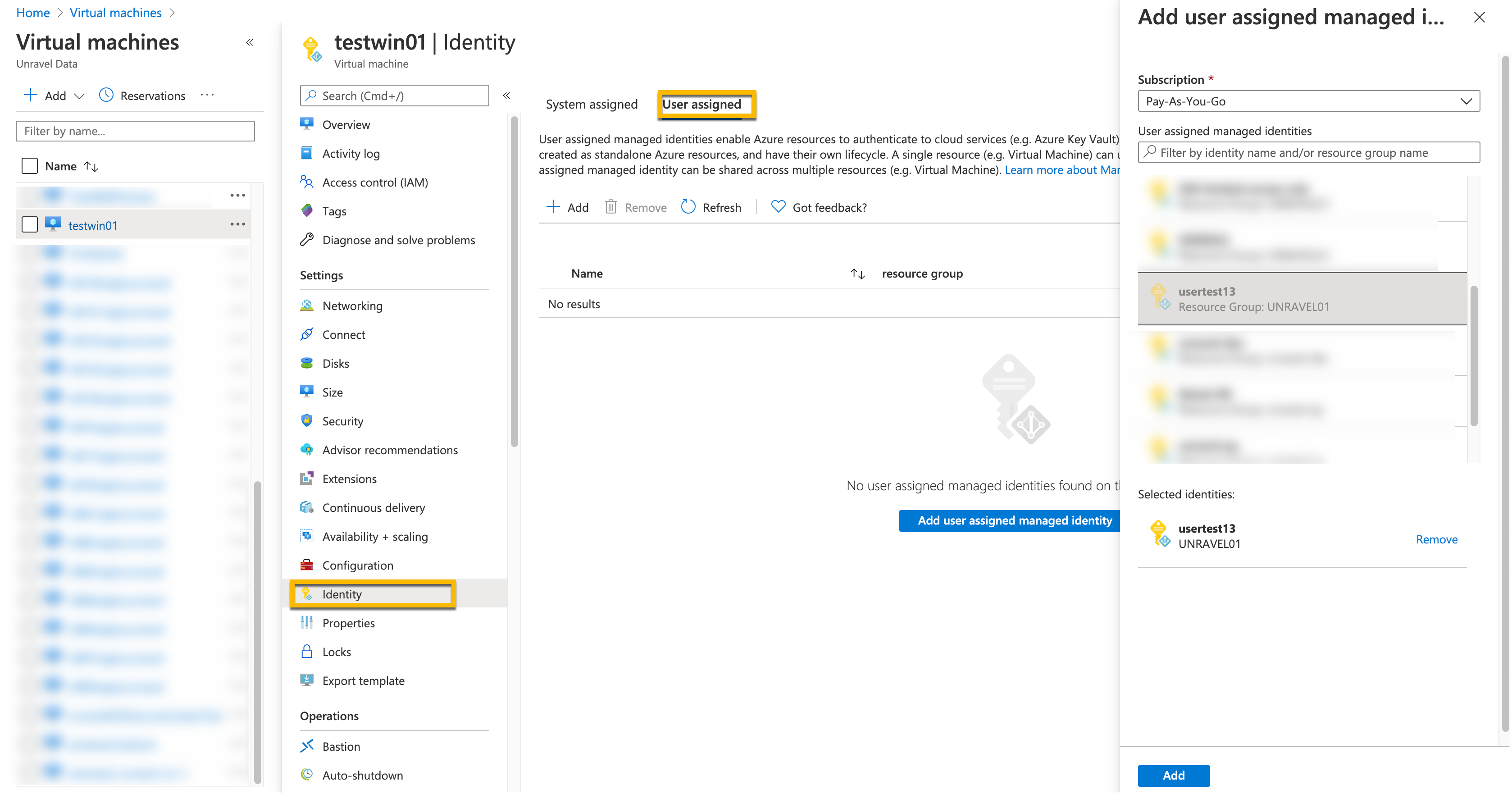
Task: Open the Tags icon entry
Action: click(306, 211)
